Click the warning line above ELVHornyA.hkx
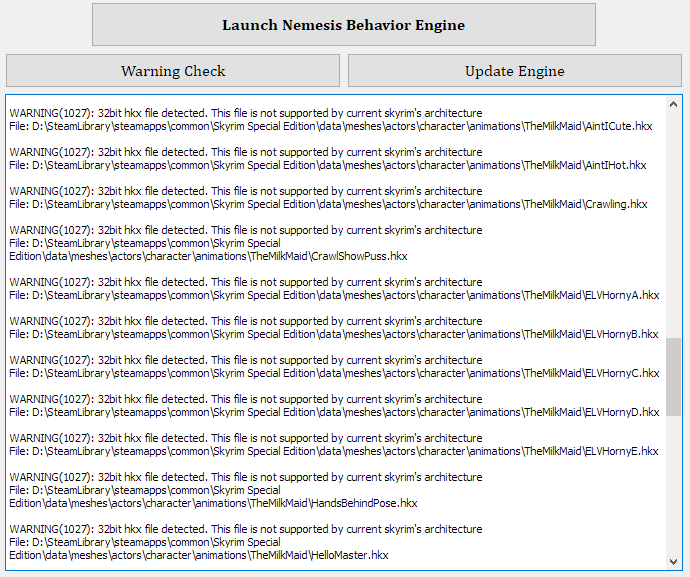The width and height of the screenshot is (690, 577). (x=246, y=282)
